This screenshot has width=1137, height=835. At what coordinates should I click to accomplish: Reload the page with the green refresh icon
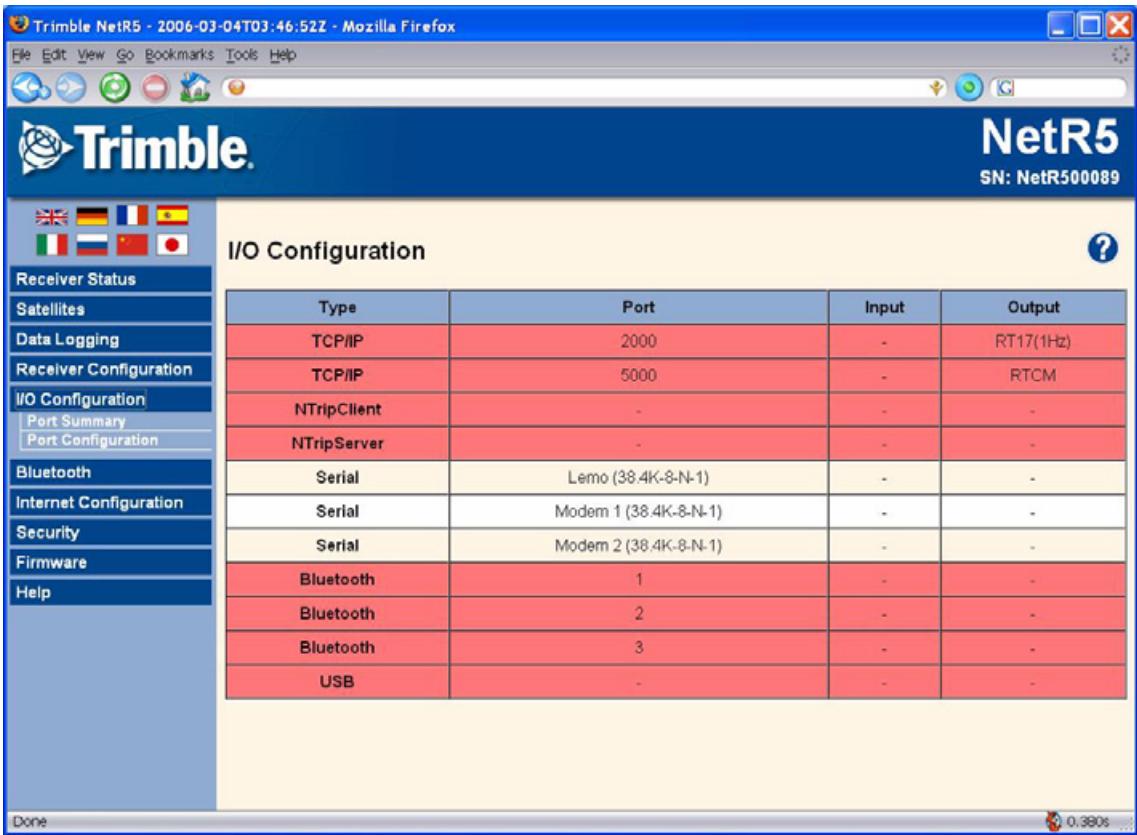[114, 88]
